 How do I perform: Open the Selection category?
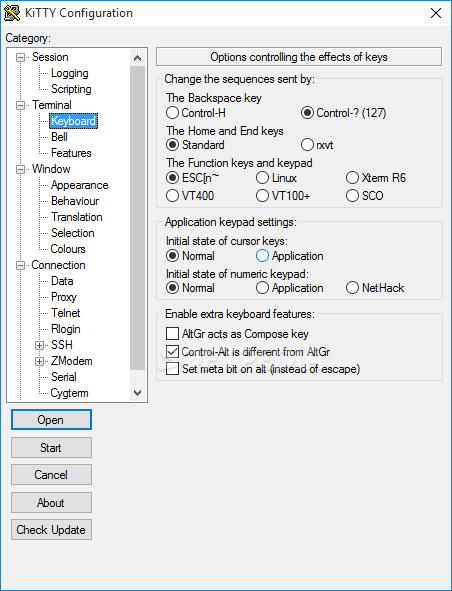(x=72, y=233)
